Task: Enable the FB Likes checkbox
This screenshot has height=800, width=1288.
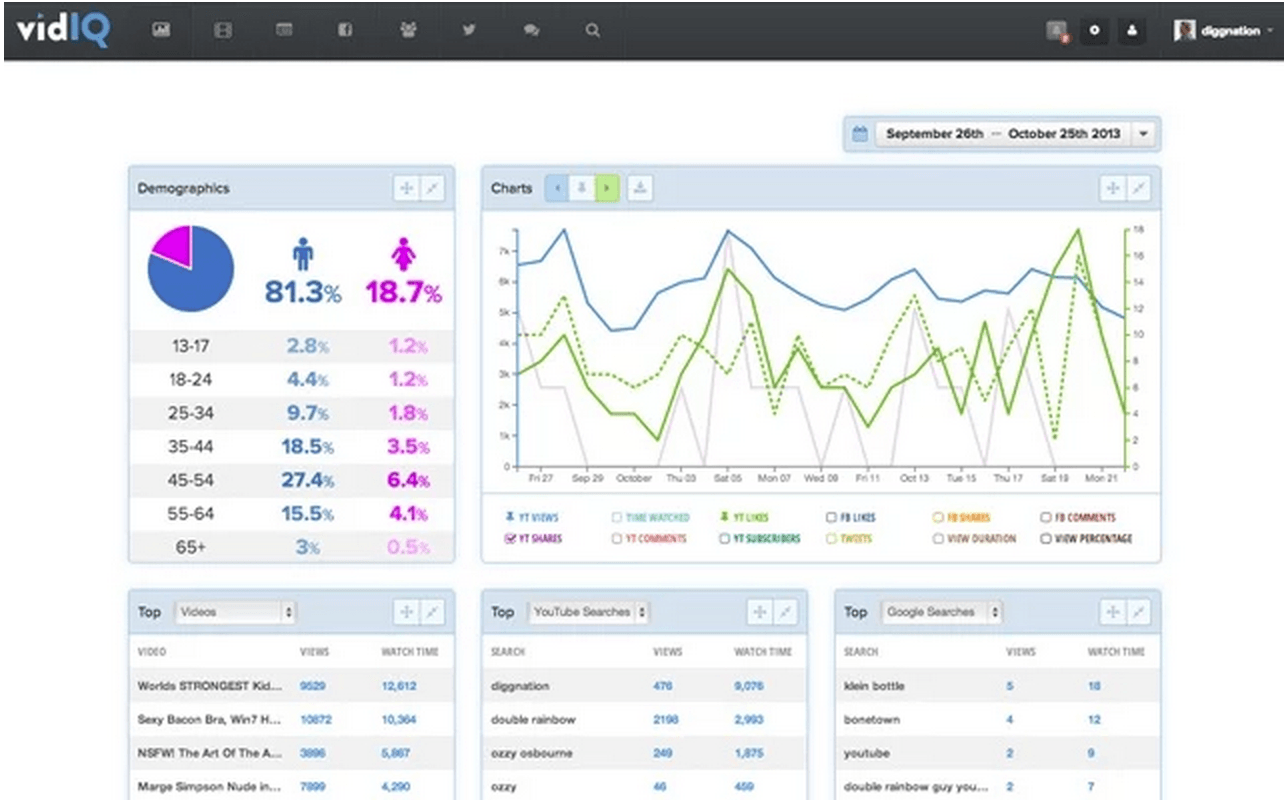Action: [832, 518]
